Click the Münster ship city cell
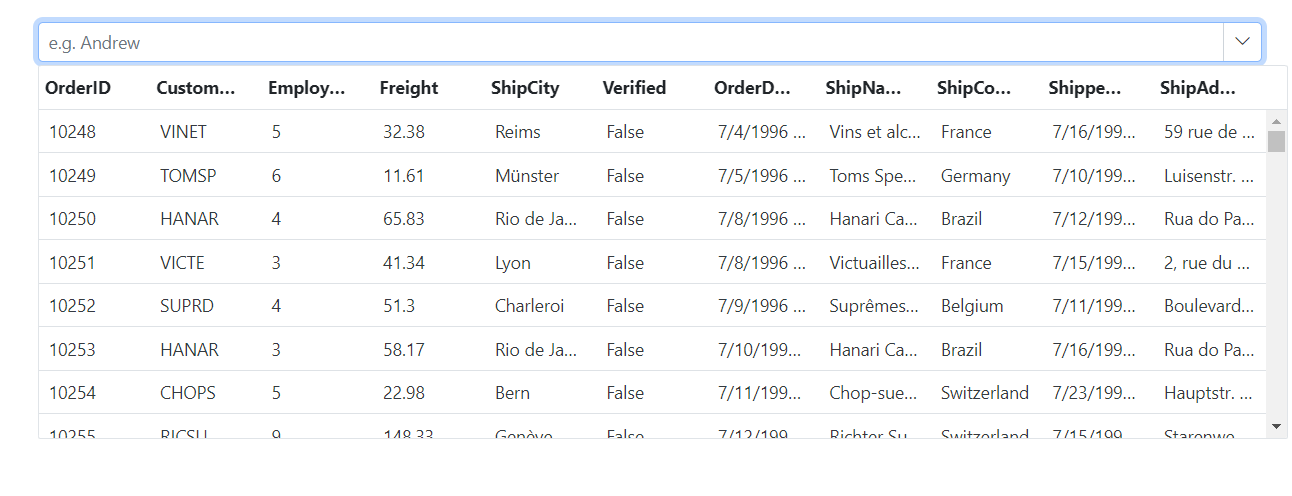Screen dimensions: 1292x496 (527, 176)
